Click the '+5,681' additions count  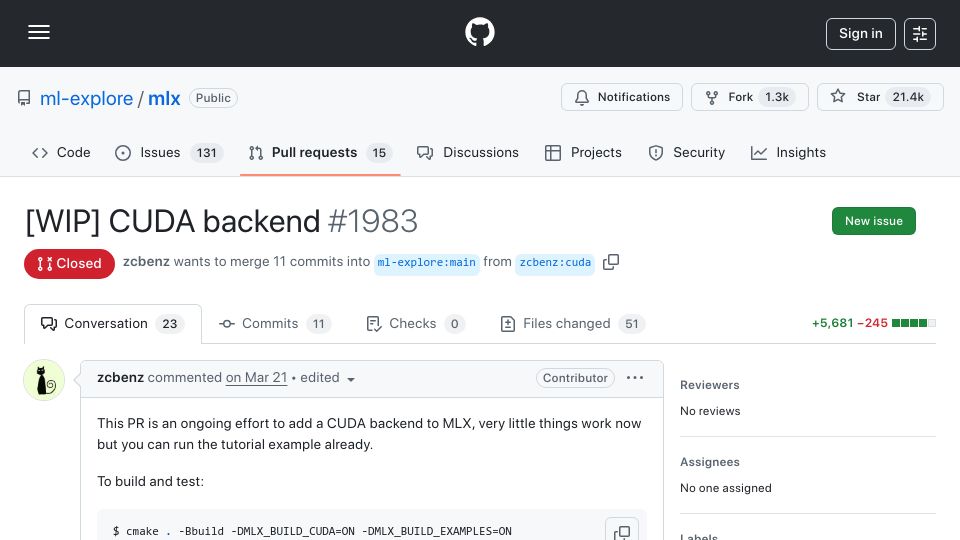pyautogui.click(x=832, y=323)
